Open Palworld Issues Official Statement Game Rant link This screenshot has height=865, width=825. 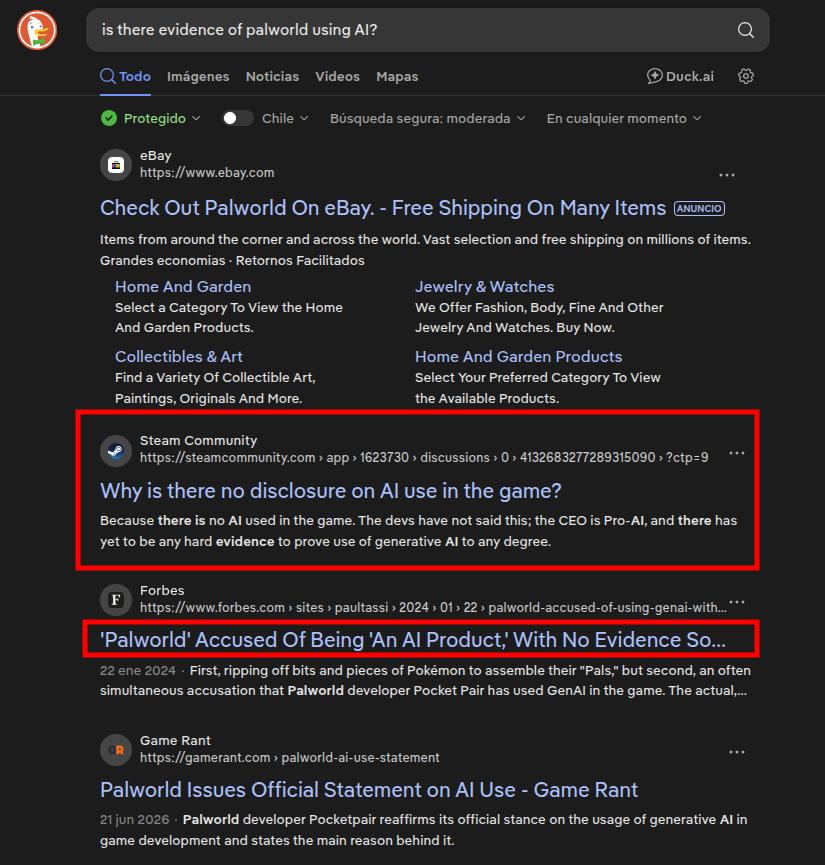click(369, 790)
